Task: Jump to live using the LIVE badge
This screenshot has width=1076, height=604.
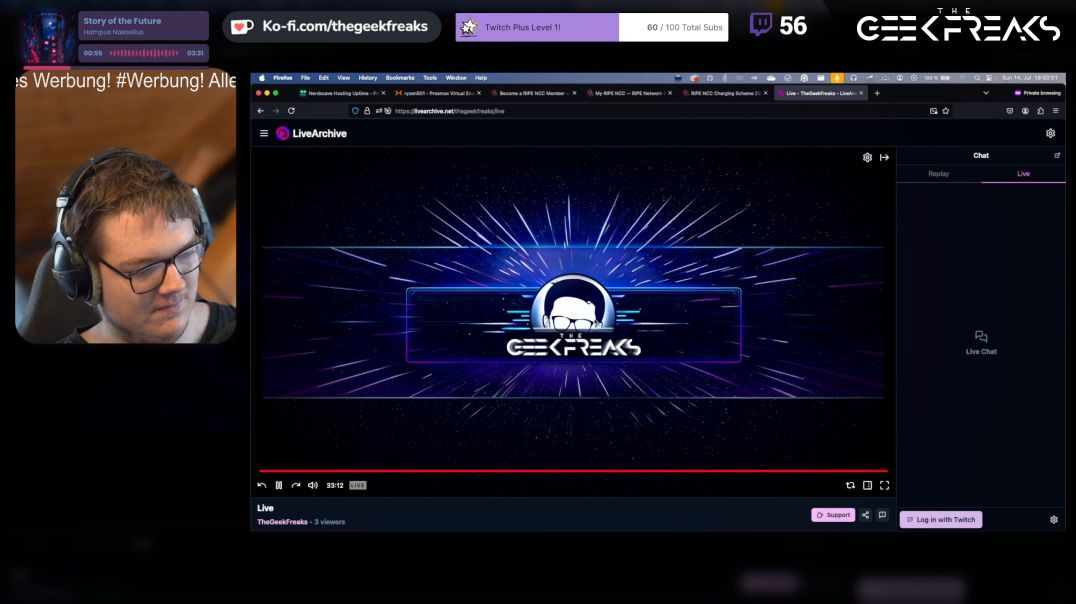Action: 358,485
